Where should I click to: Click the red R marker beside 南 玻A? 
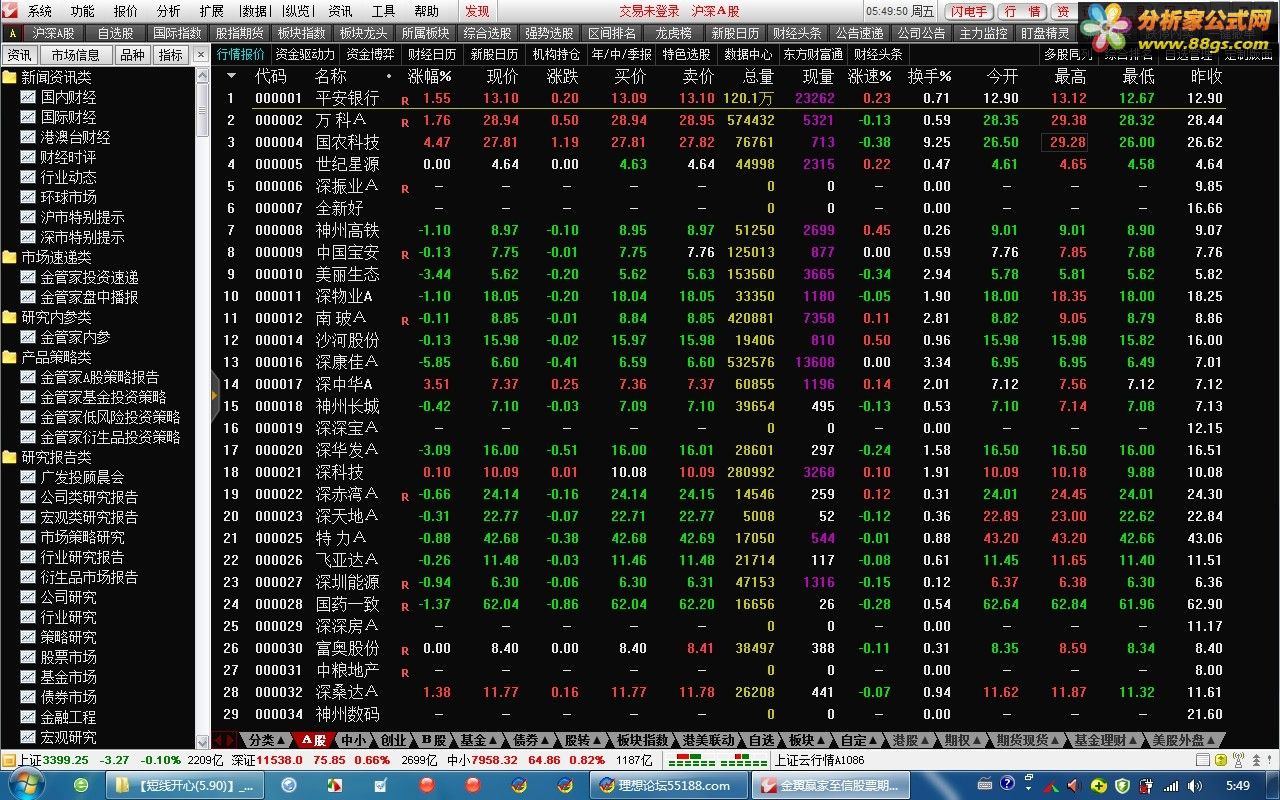(x=405, y=321)
